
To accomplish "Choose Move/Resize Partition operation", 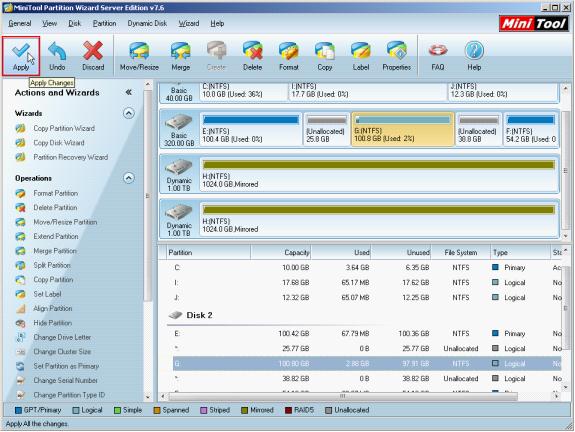I will click(x=65, y=222).
